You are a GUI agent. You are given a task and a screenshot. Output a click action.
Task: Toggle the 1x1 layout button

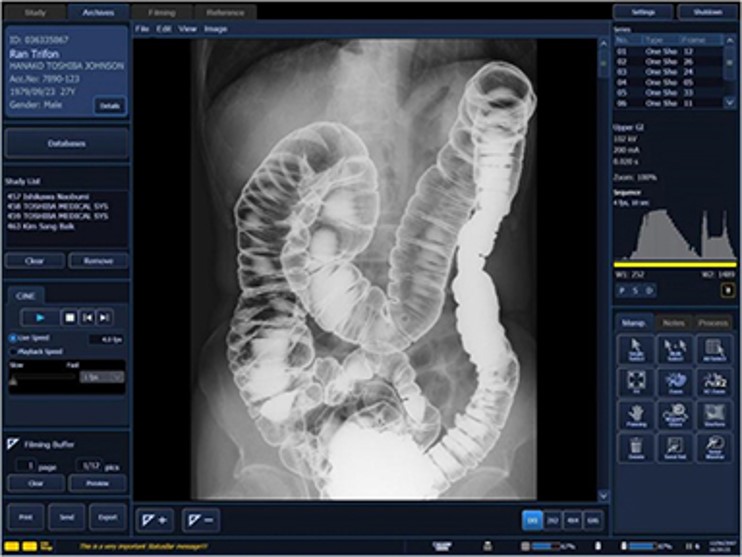(x=532, y=520)
